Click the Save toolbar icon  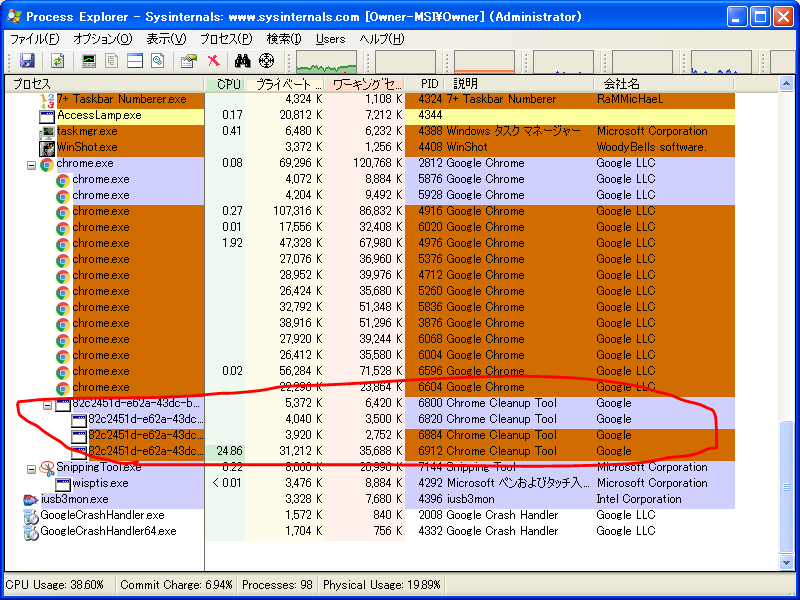27,61
